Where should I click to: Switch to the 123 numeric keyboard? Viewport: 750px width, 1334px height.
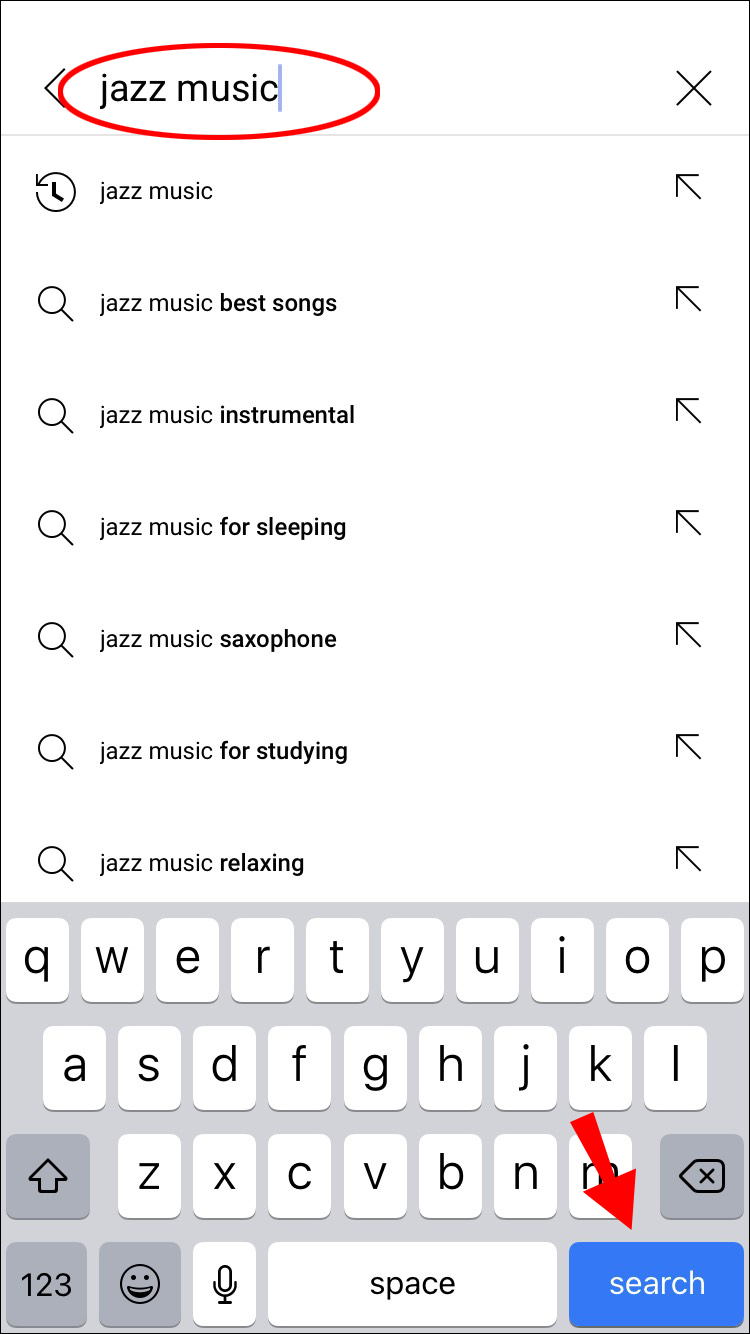coord(46,1284)
